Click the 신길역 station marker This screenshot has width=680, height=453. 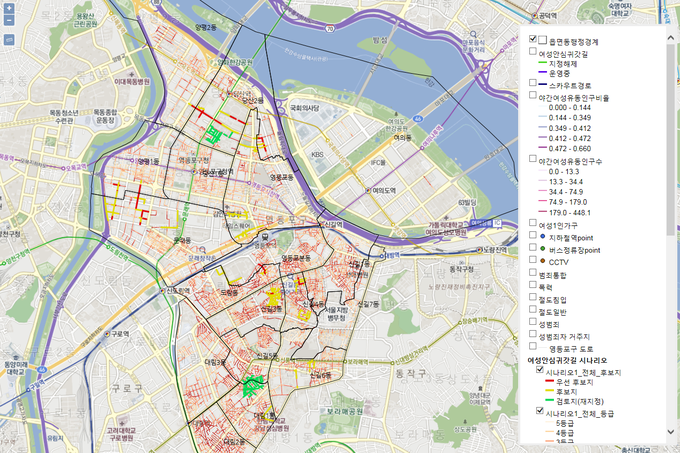tap(322, 225)
